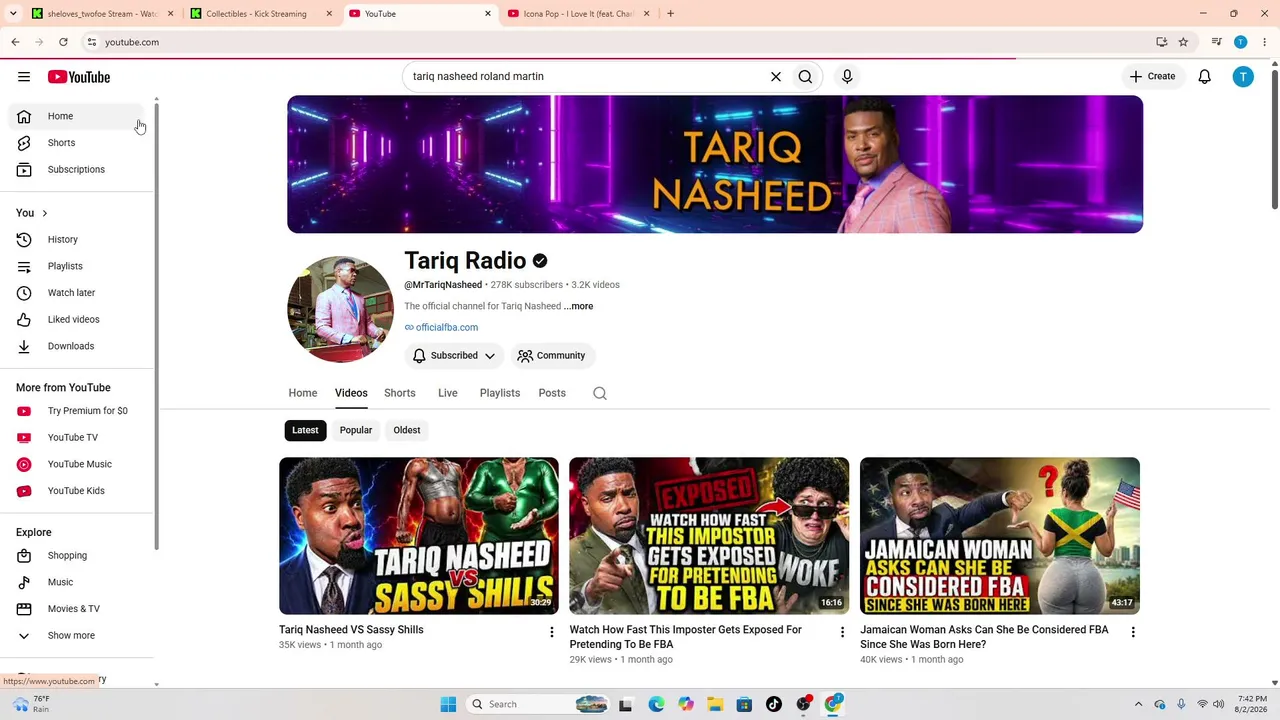This screenshot has height=720, width=1280.
Task: Switch to the channel Posts tab
Action: (x=552, y=393)
